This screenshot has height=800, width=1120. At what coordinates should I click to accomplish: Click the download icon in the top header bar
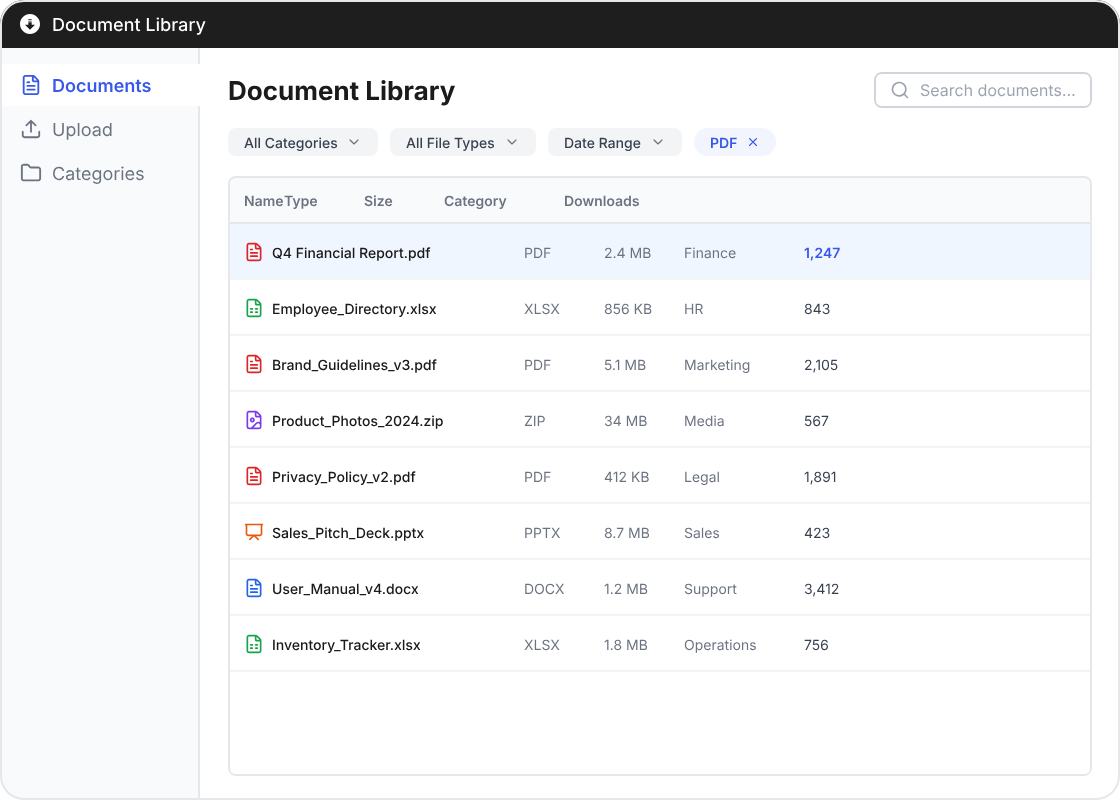[29, 24]
